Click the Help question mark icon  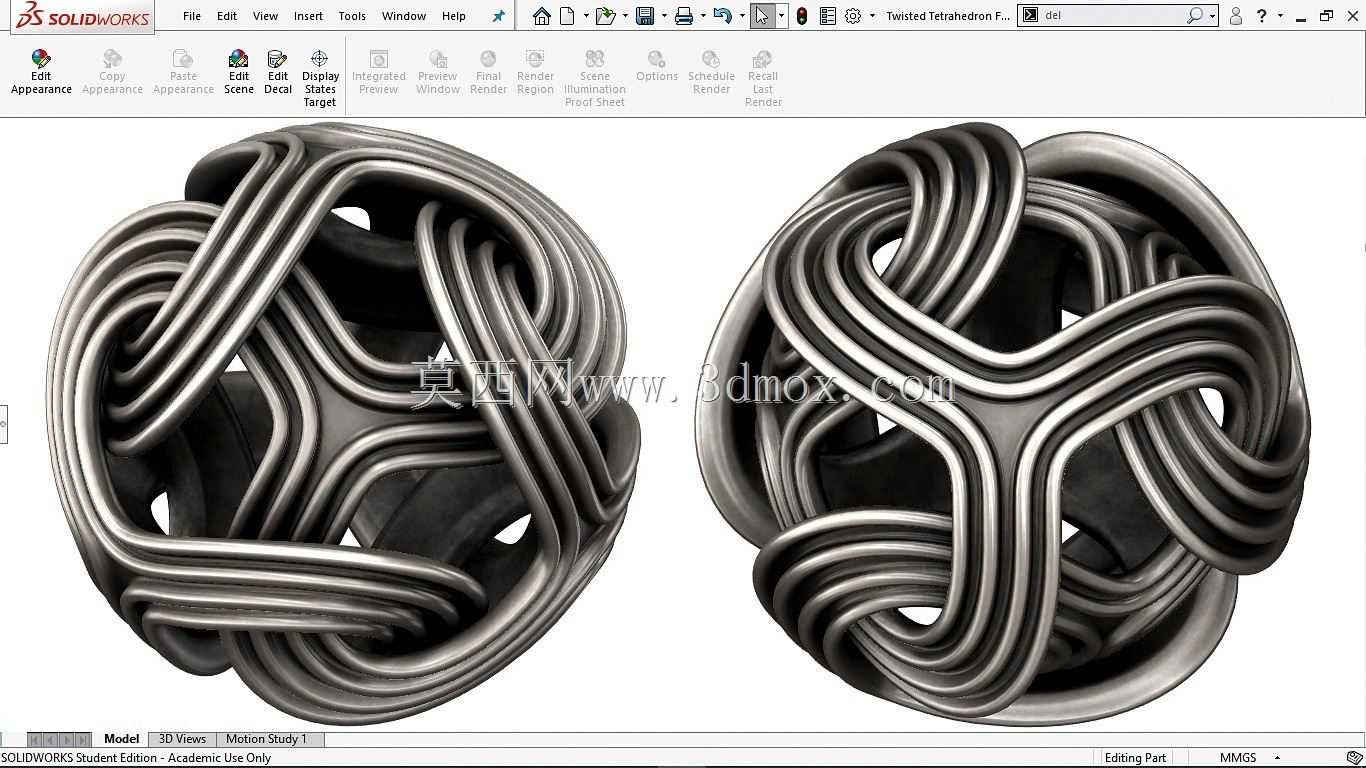pos(1262,16)
